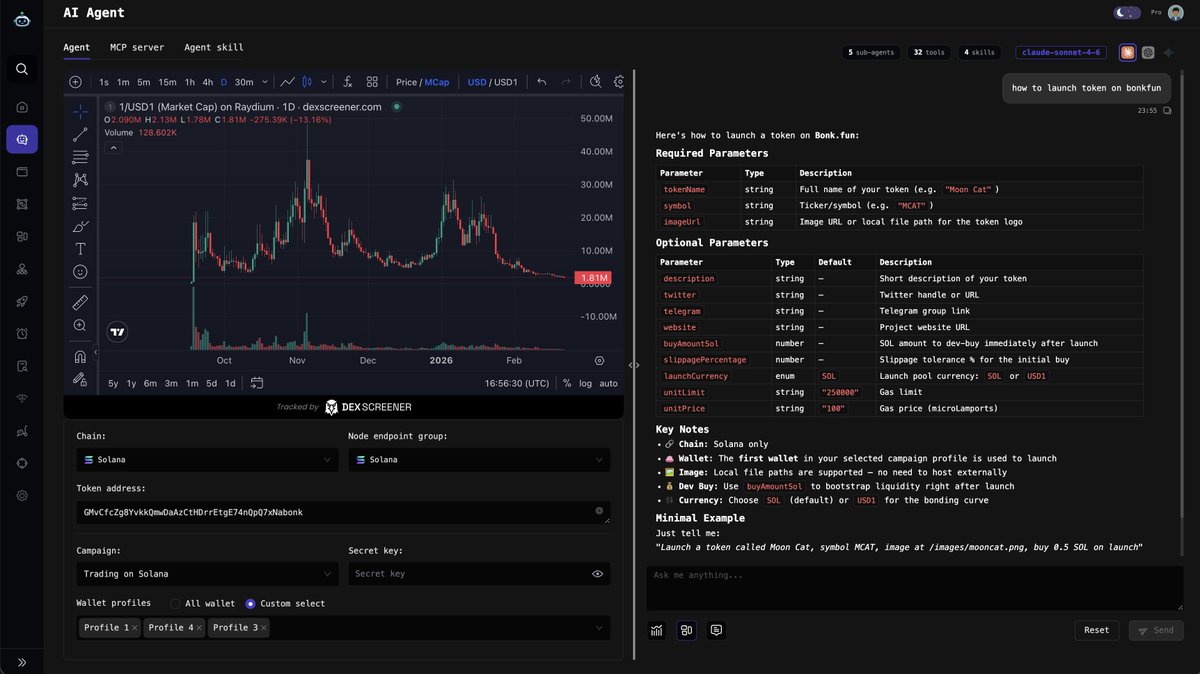Click the Secret key input field
The height and width of the screenshot is (674, 1200).
(x=479, y=574)
